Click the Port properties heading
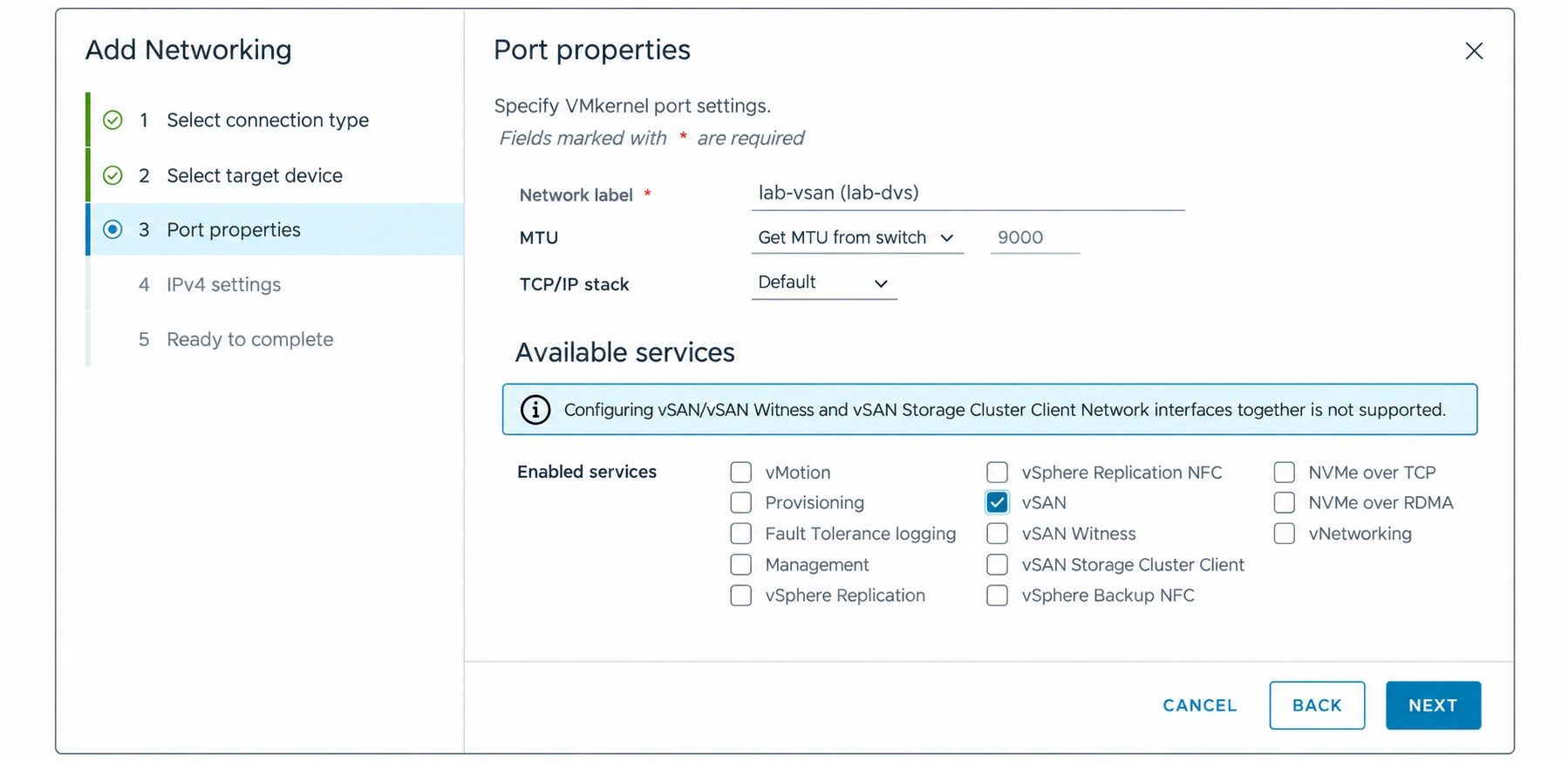1568x763 pixels. coord(592,50)
